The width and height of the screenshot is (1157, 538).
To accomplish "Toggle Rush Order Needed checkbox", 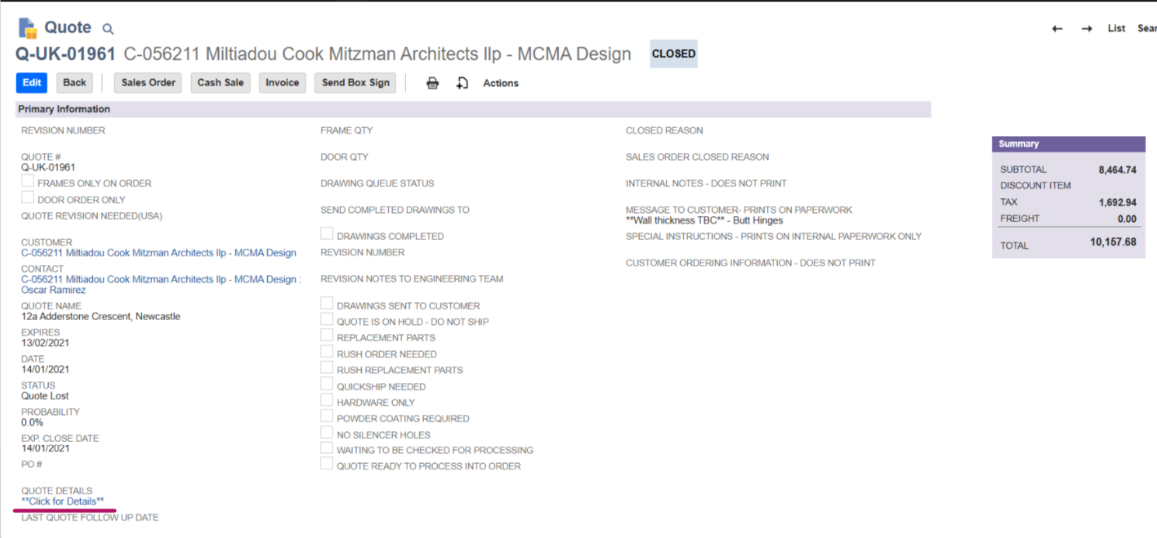I will pyautogui.click(x=327, y=353).
